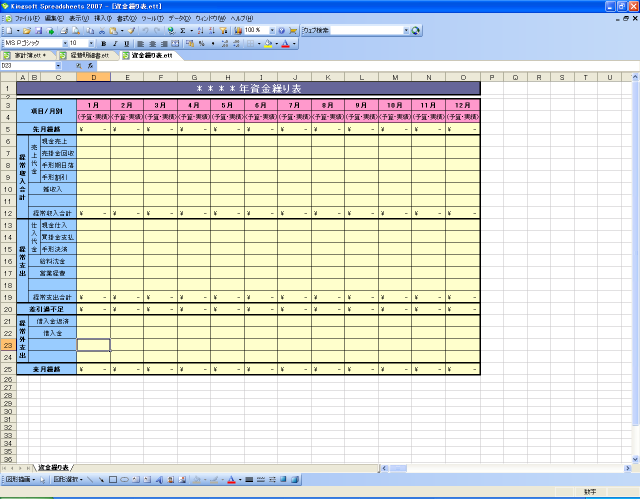Viewport: 640px width, 499px height.
Task: Toggle Bold formatting
Action: pos(103,44)
